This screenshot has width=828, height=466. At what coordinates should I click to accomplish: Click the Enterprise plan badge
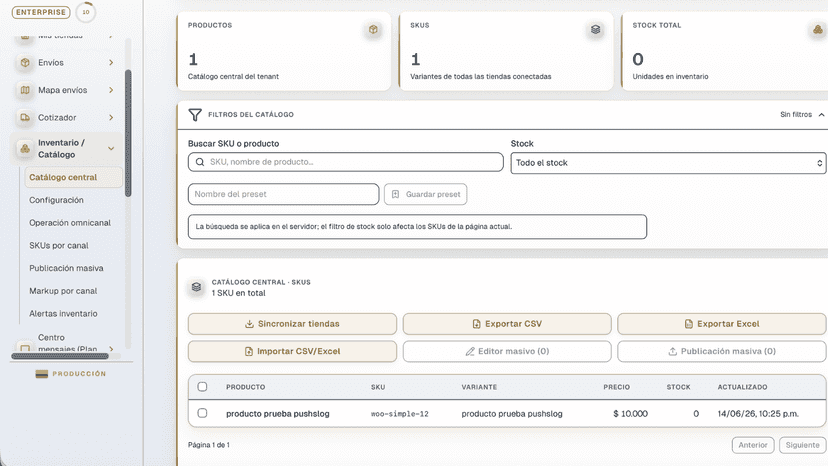coord(41,12)
